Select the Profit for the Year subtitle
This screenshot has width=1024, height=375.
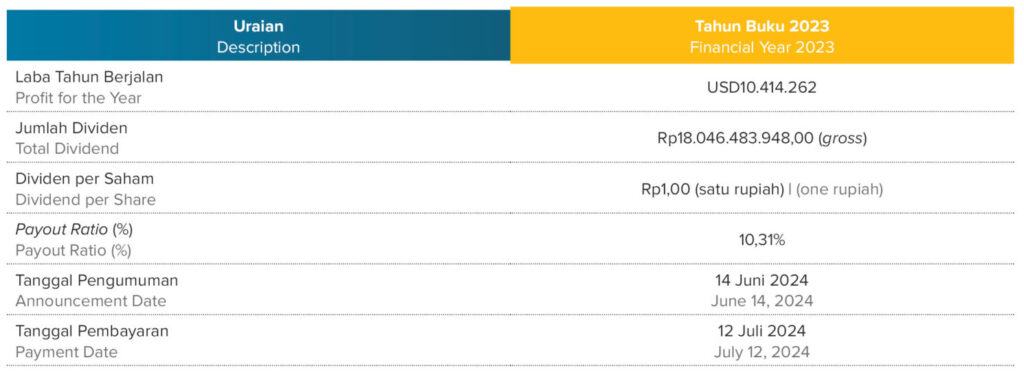tap(78, 98)
